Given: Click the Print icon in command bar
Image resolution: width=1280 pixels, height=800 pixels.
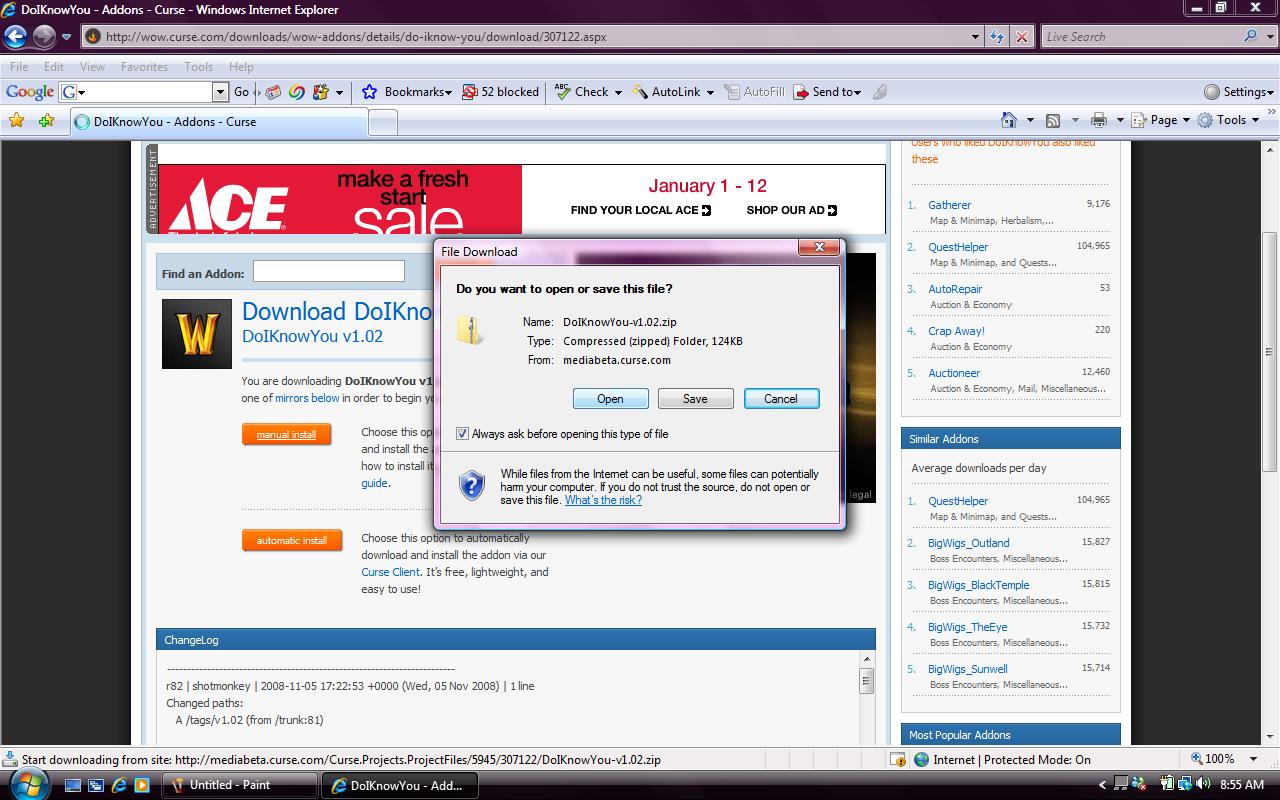Looking at the screenshot, I should [1099, 120].
